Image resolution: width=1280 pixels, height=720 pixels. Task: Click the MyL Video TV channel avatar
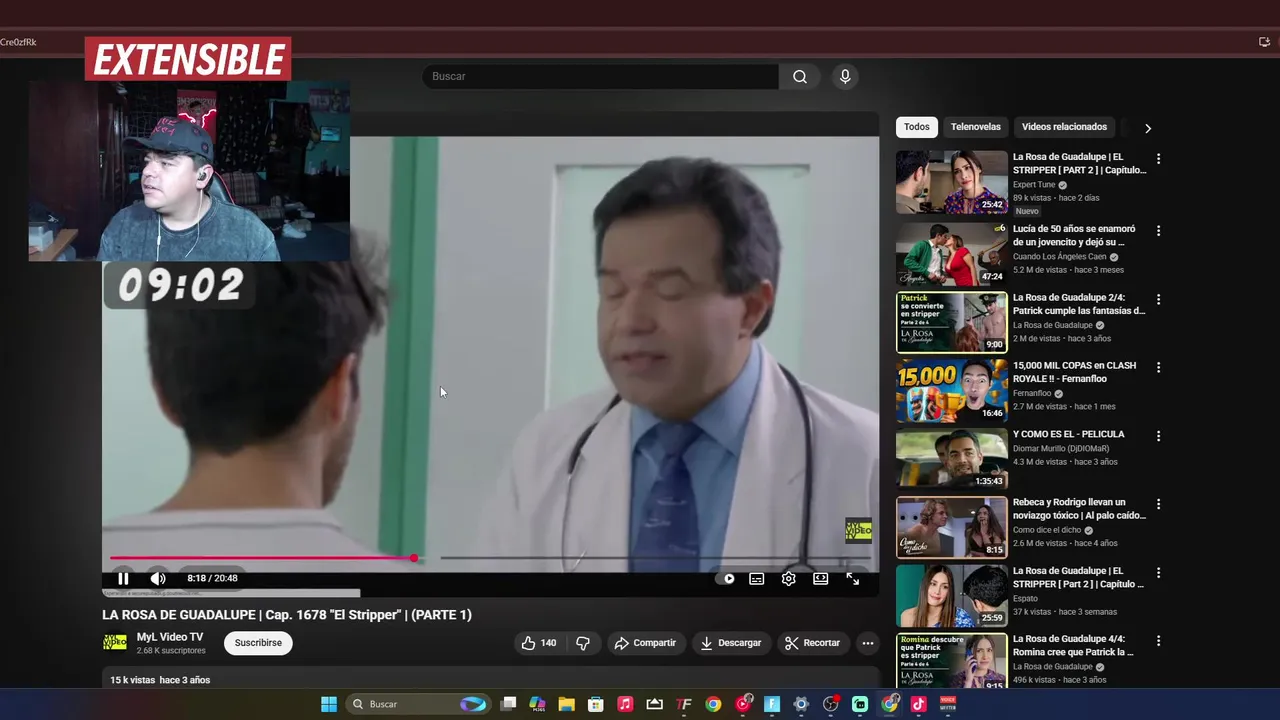(x=116, y=642)
